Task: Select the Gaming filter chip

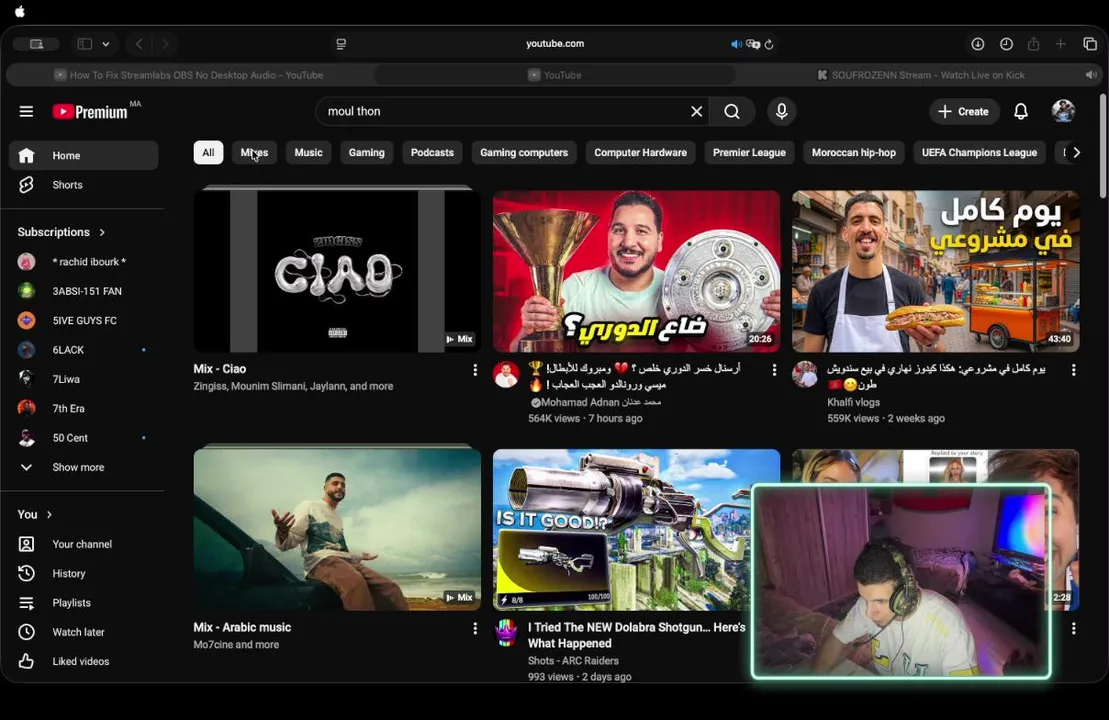Action: tap(366, 153)
